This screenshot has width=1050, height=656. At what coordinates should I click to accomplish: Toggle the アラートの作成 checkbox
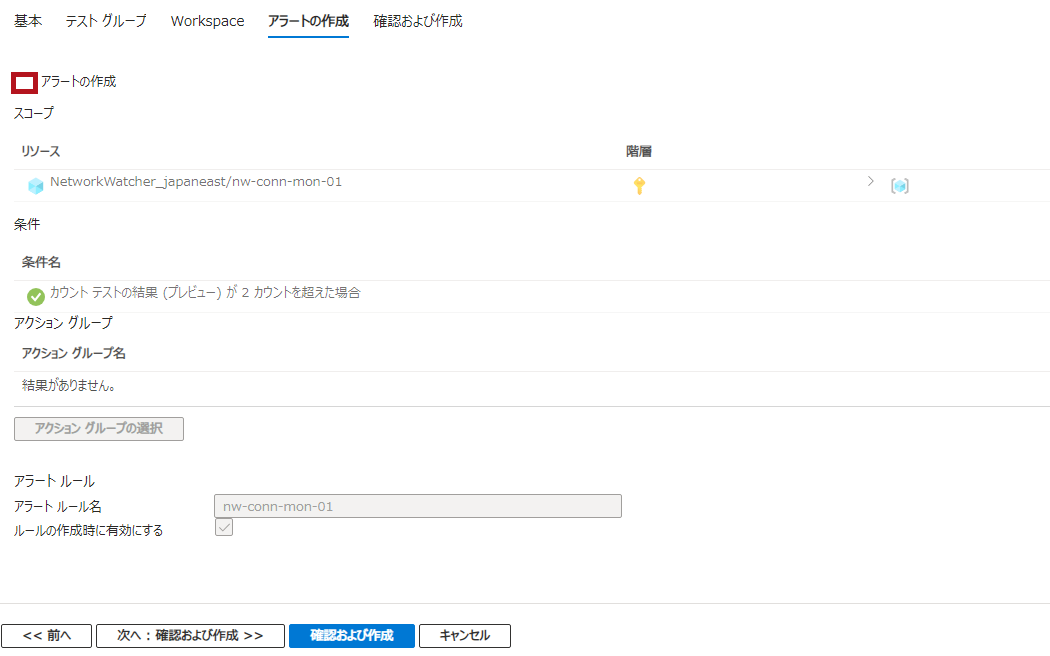pyautogui.click(x=24, y=83)
